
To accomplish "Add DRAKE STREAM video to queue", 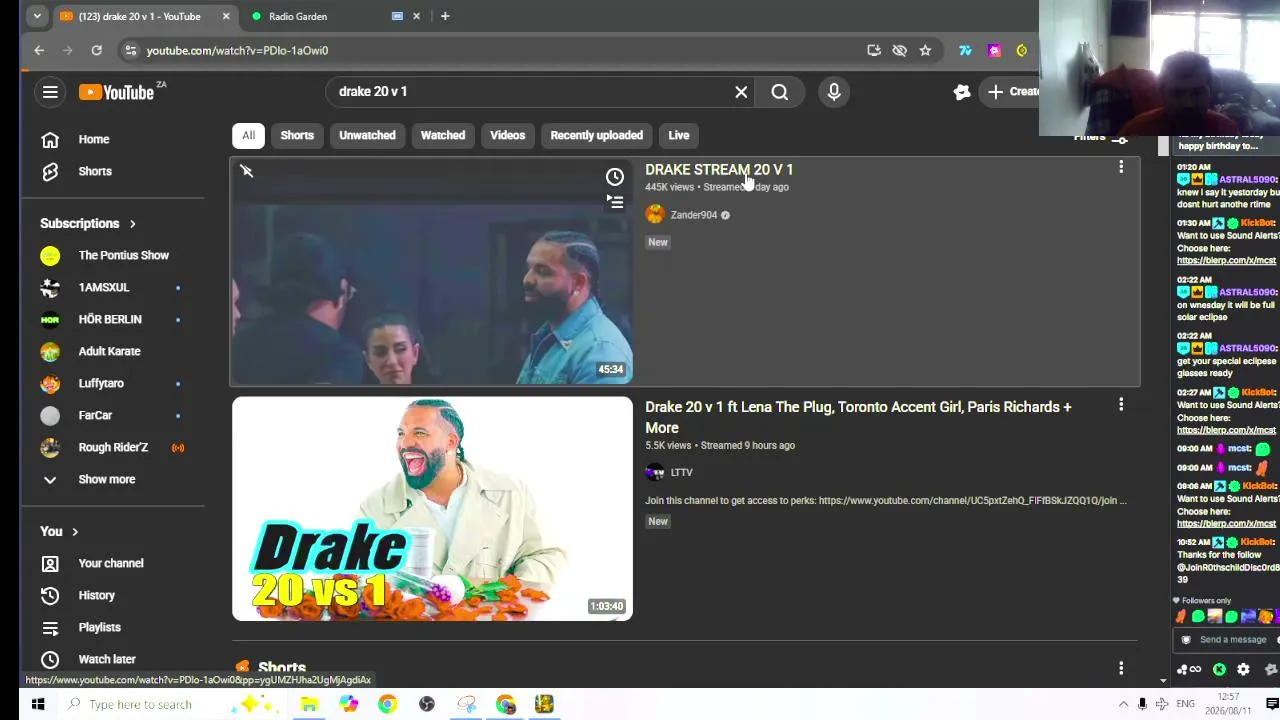I will click(x=615, y=202).
